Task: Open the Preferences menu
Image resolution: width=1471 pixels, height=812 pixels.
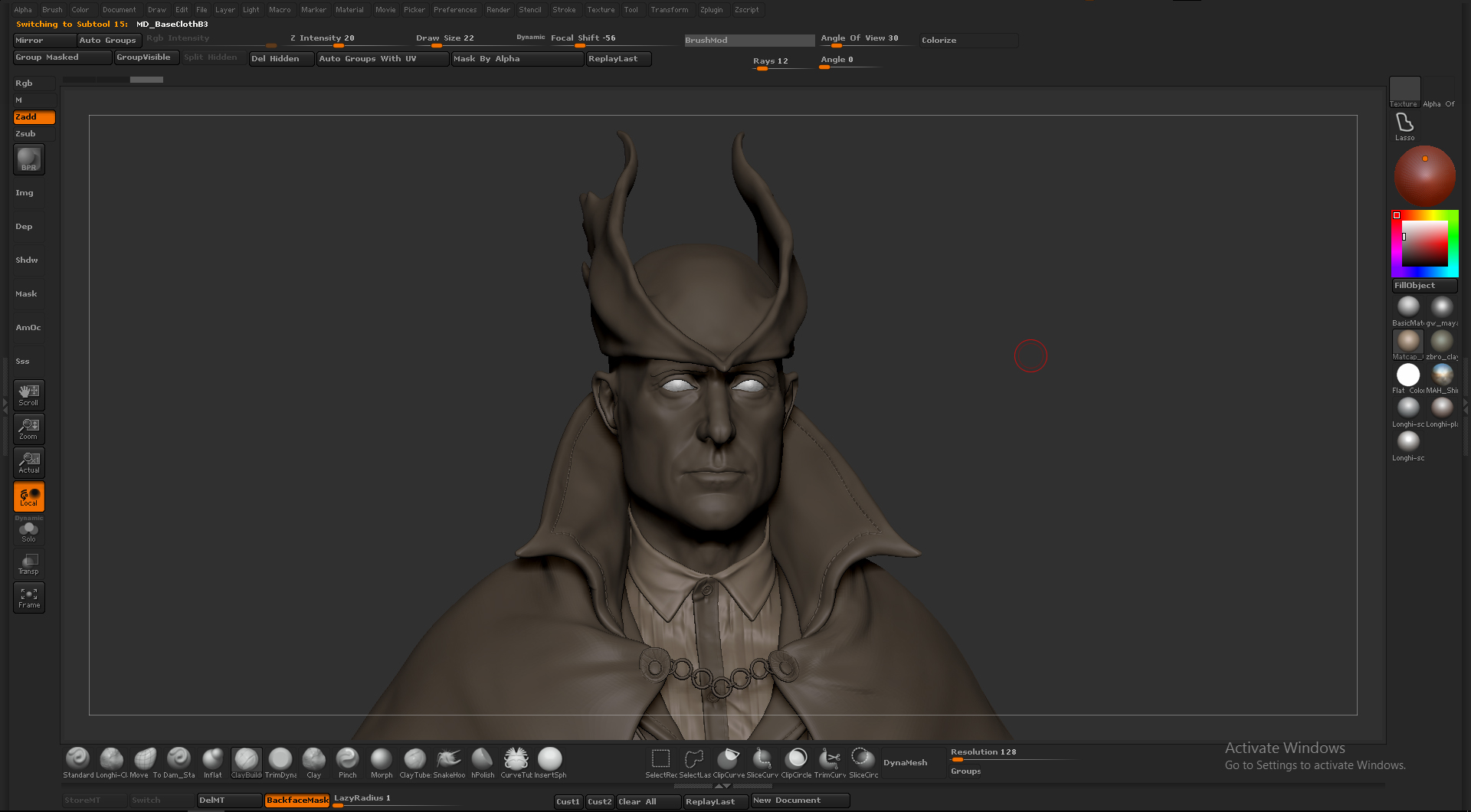Action: 455,10
